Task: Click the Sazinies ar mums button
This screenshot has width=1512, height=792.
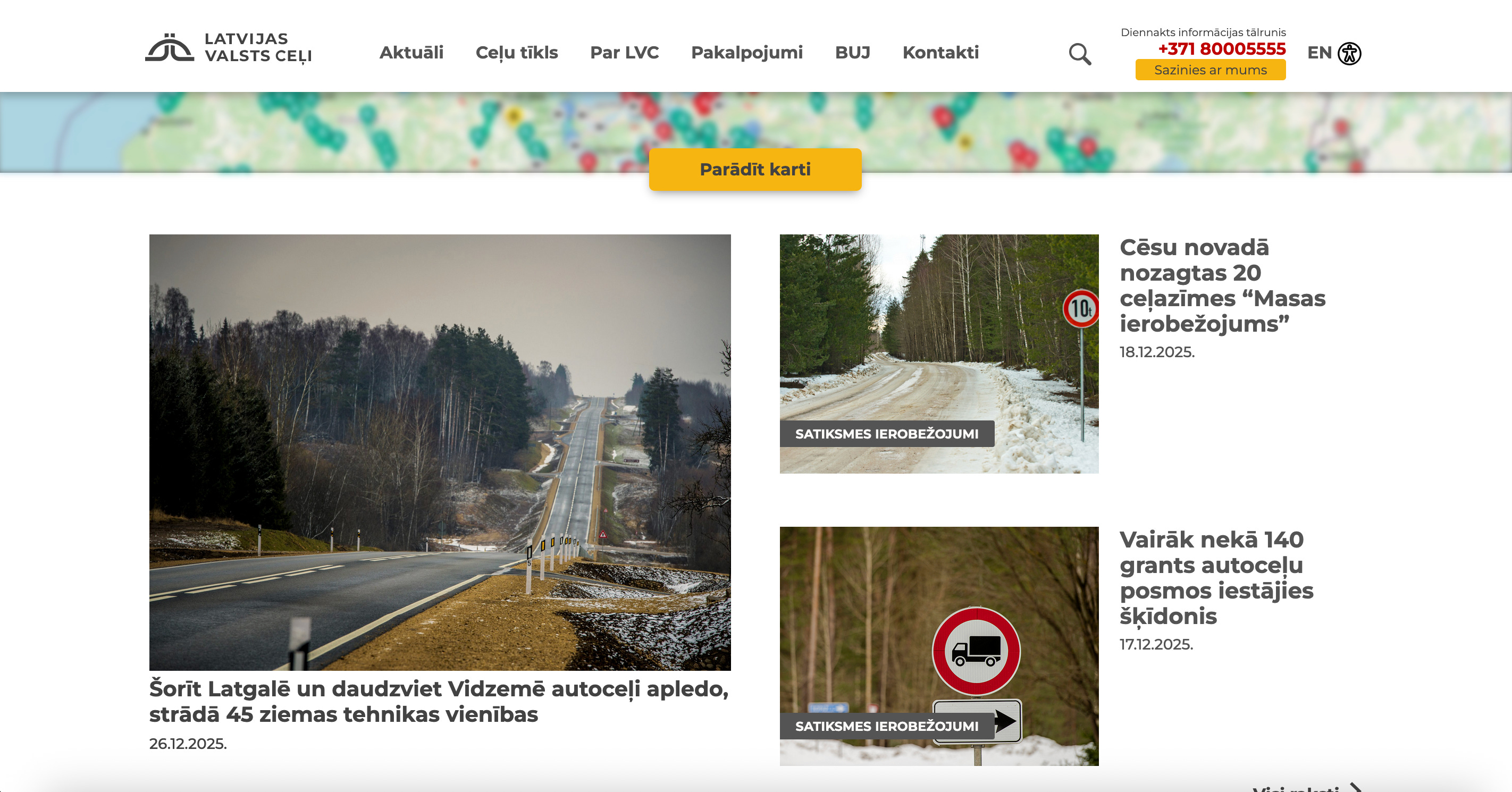Action: (1209, 70)
